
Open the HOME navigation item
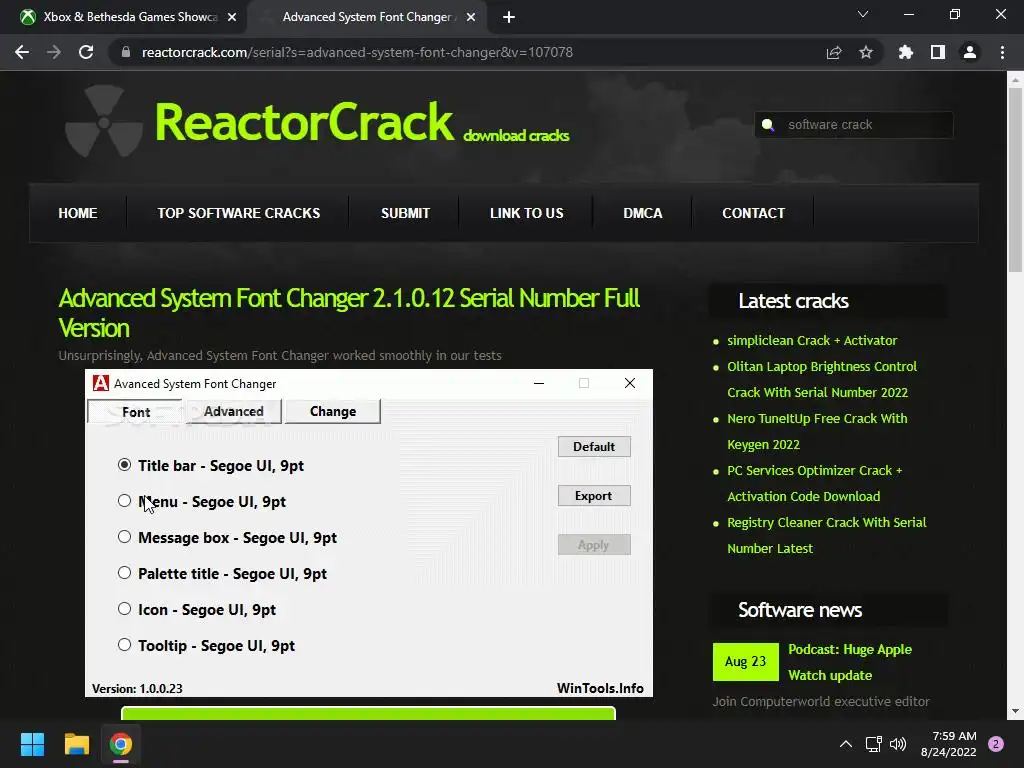[x=78, y=213]
